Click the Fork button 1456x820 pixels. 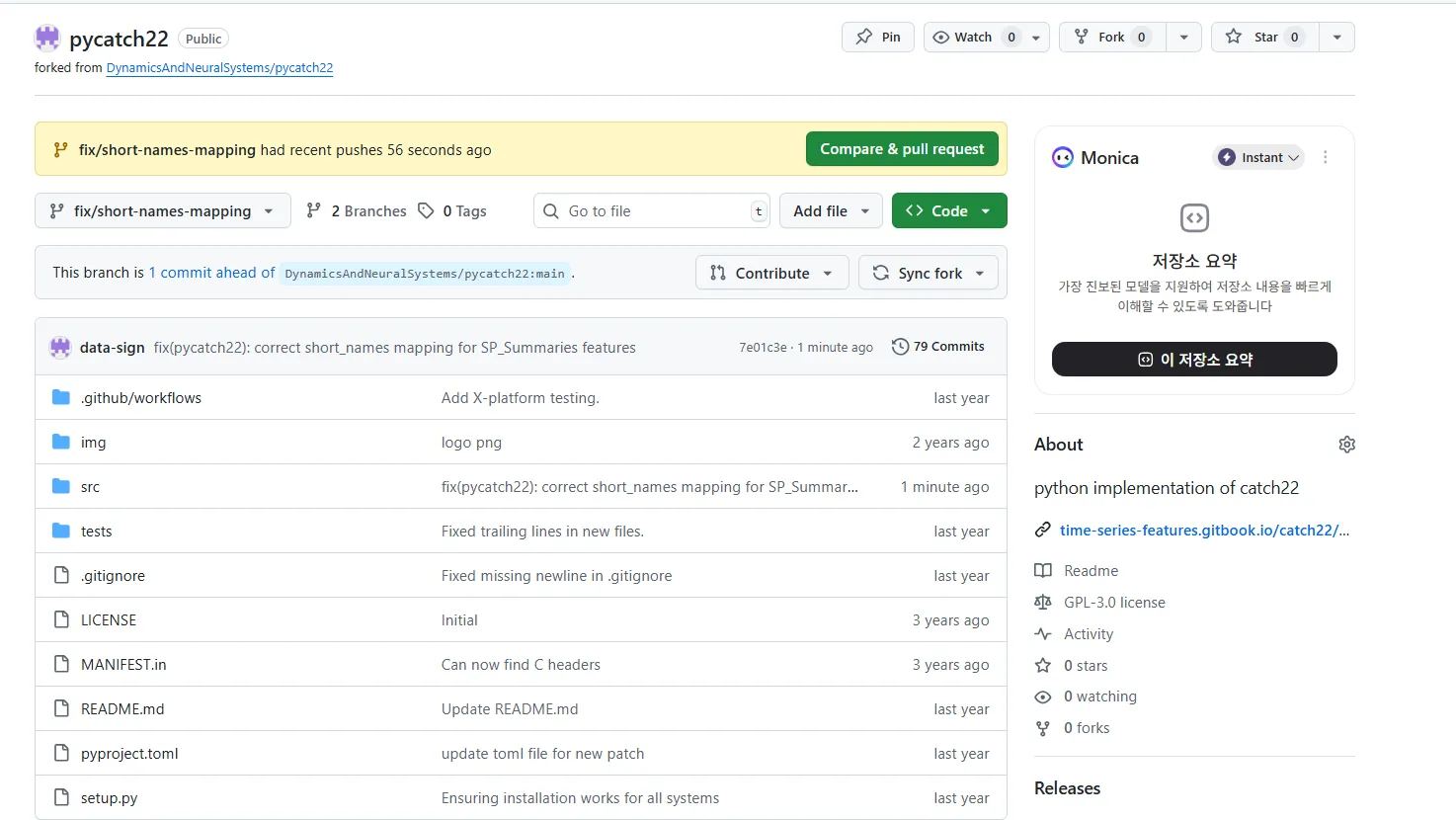click(x=1112, y=37)
